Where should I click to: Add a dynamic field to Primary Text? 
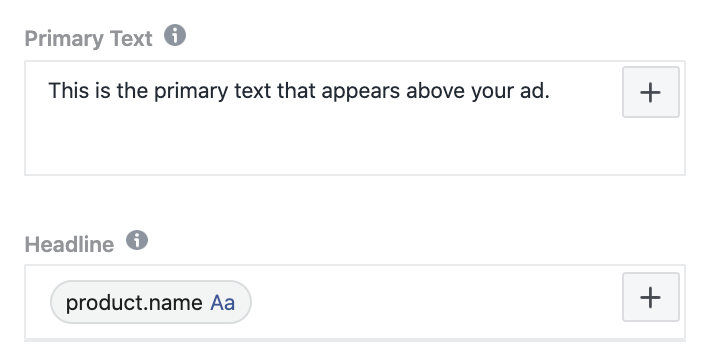tap(651, 92)
